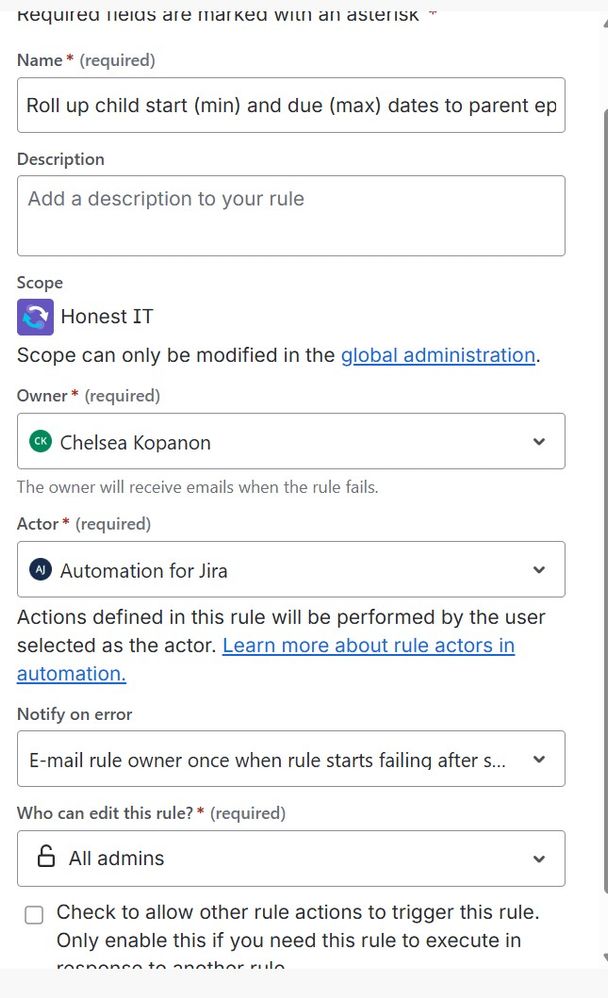
Task: Click the chevron on the Owner selector
Action: click(539, 441)
